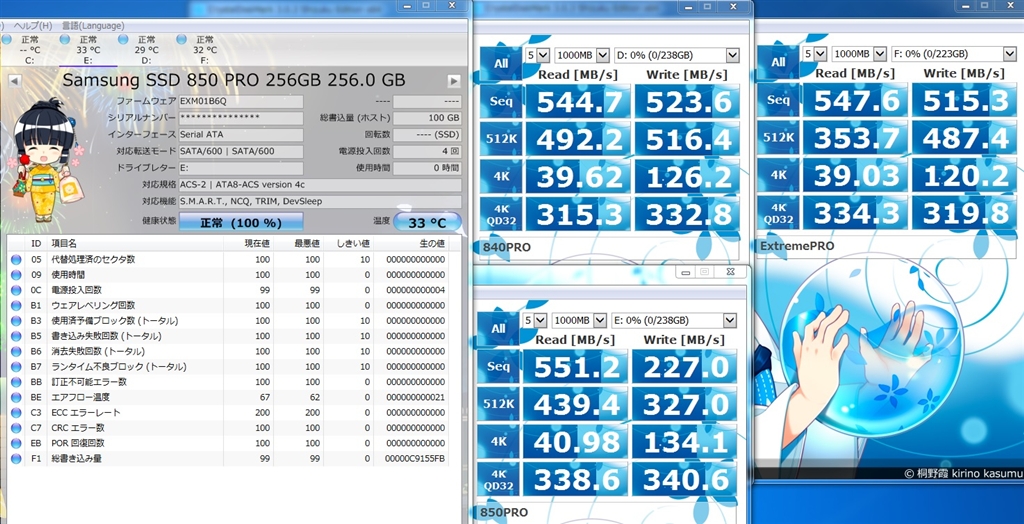
Task: Click status icon for row 09 使用時間
Action: coord(16,274)
